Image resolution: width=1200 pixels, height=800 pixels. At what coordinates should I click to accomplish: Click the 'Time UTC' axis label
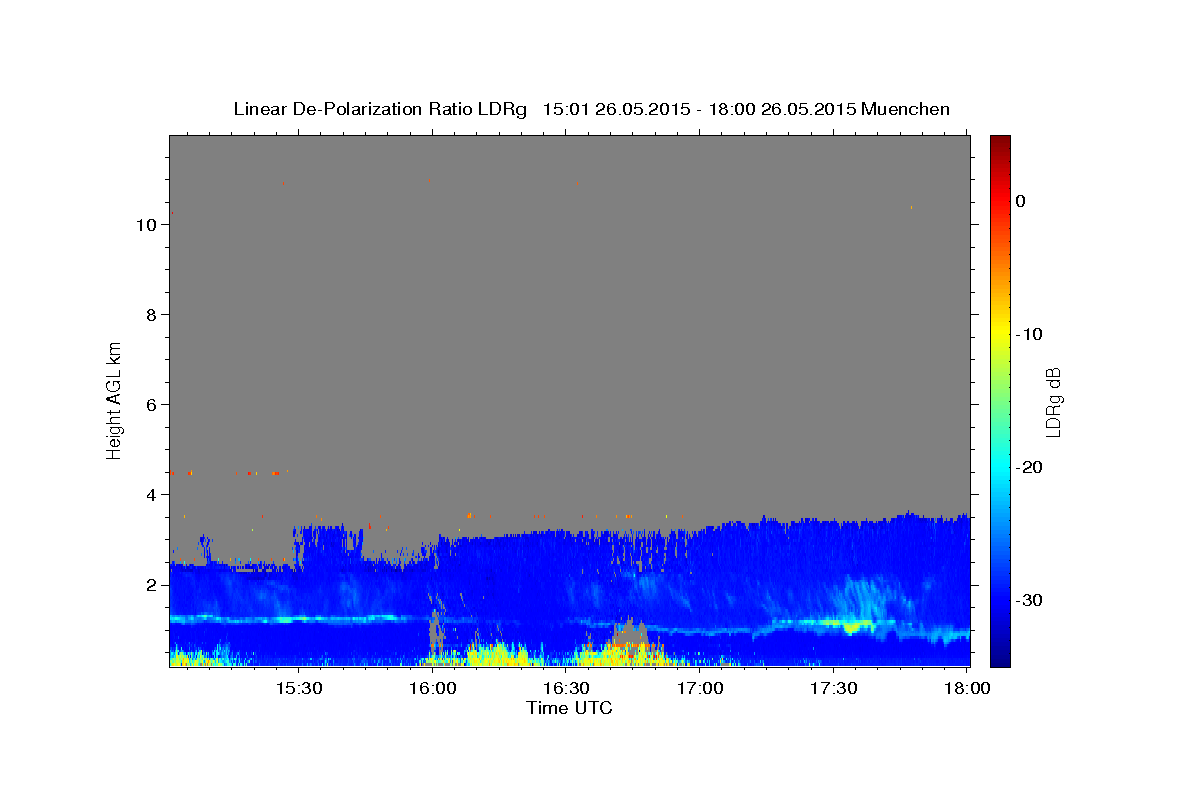[569, 708]
